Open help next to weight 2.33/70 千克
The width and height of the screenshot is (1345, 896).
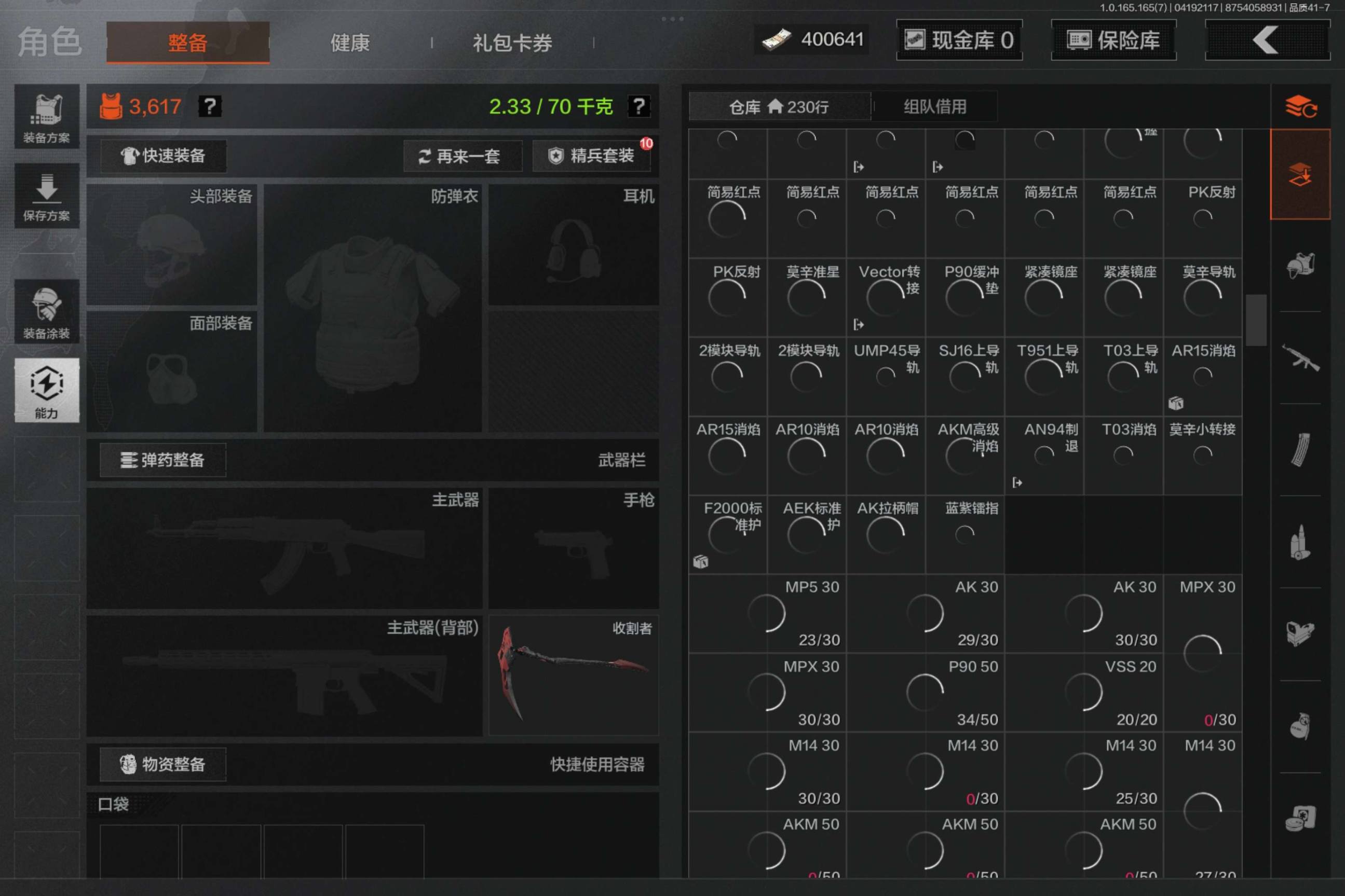[x=638, y=106]
